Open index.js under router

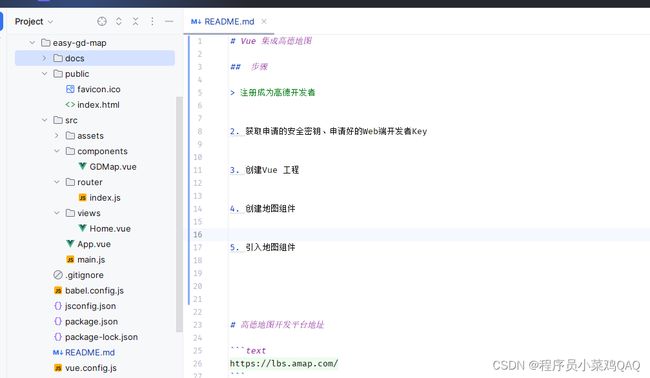(105, 198)
